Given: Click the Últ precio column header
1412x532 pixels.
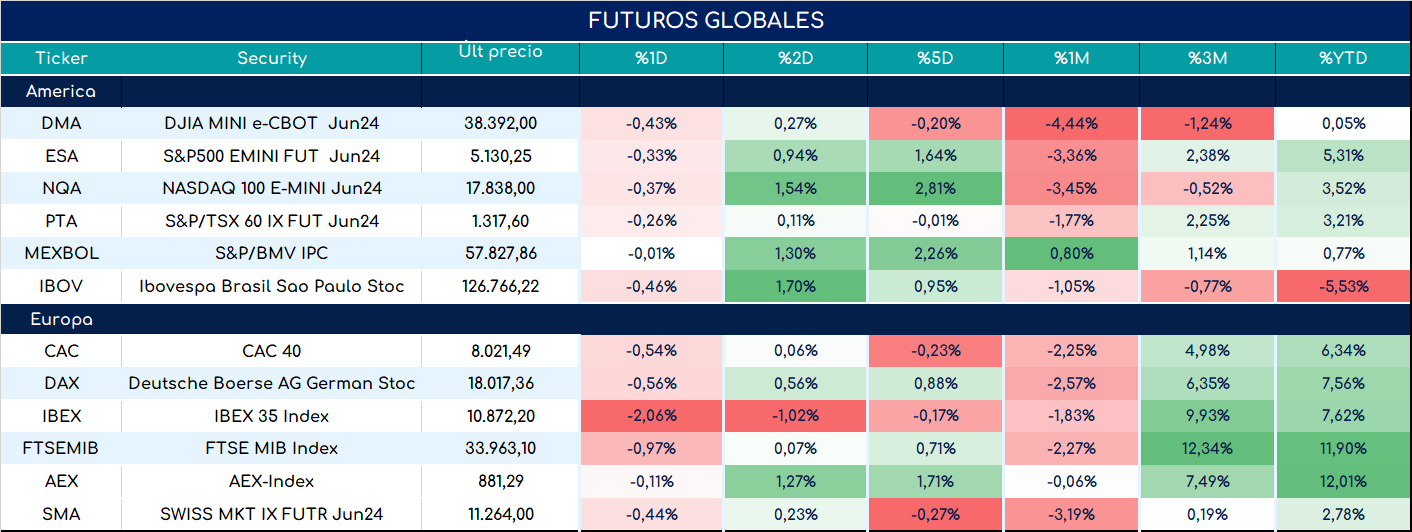Looking at the screenshot, I should [500, 58].
